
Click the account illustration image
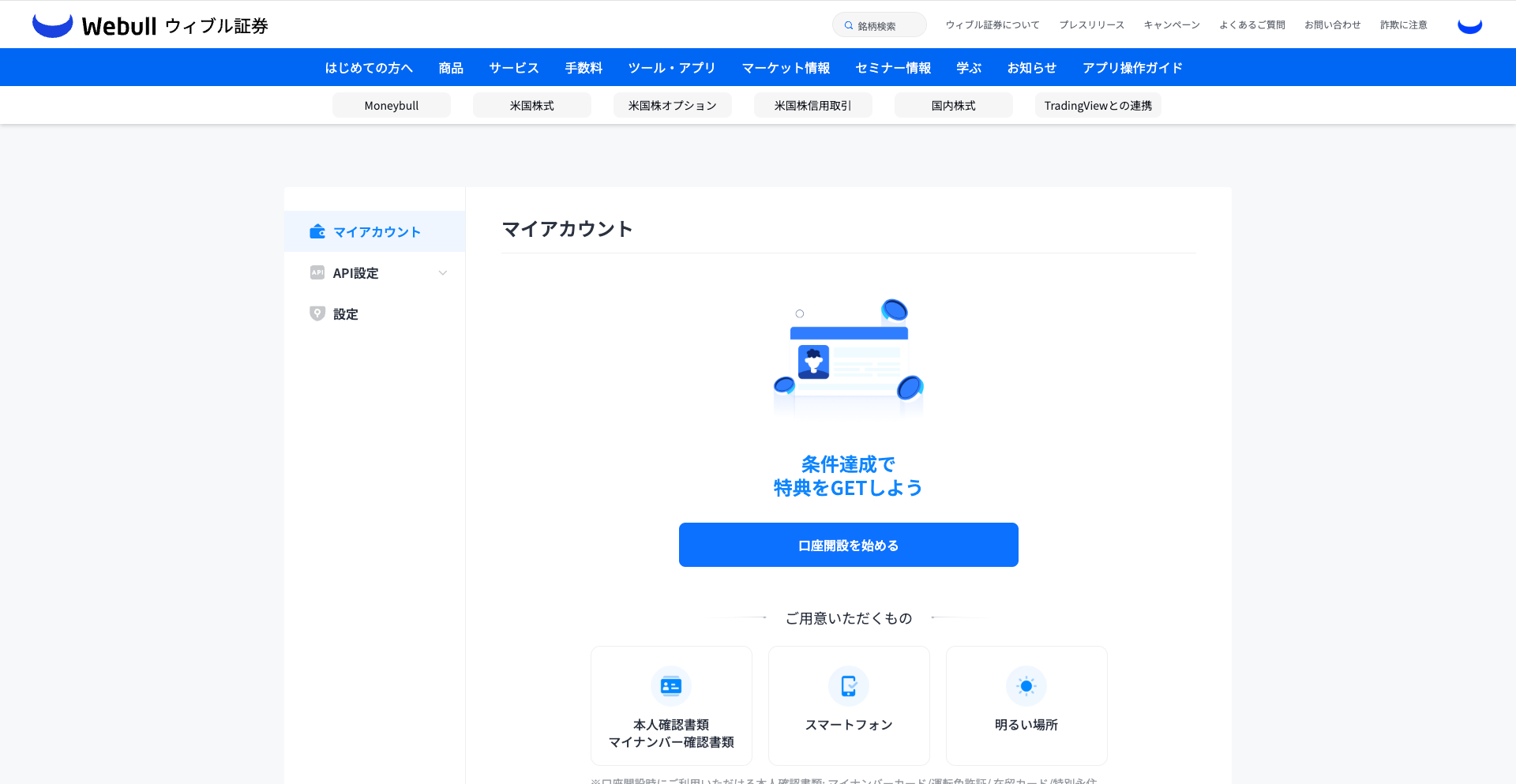849,357
